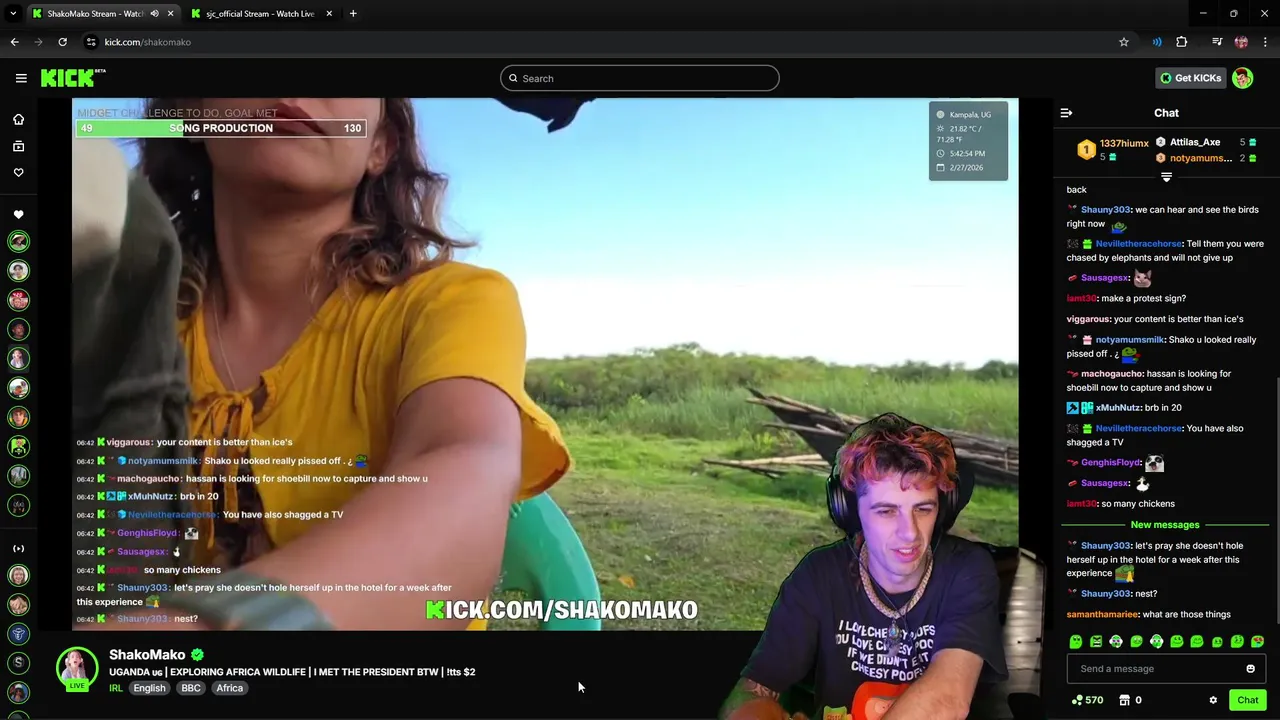1280x720 pixels.
Task: Open the browser profile avatar
Action: 1241,42
